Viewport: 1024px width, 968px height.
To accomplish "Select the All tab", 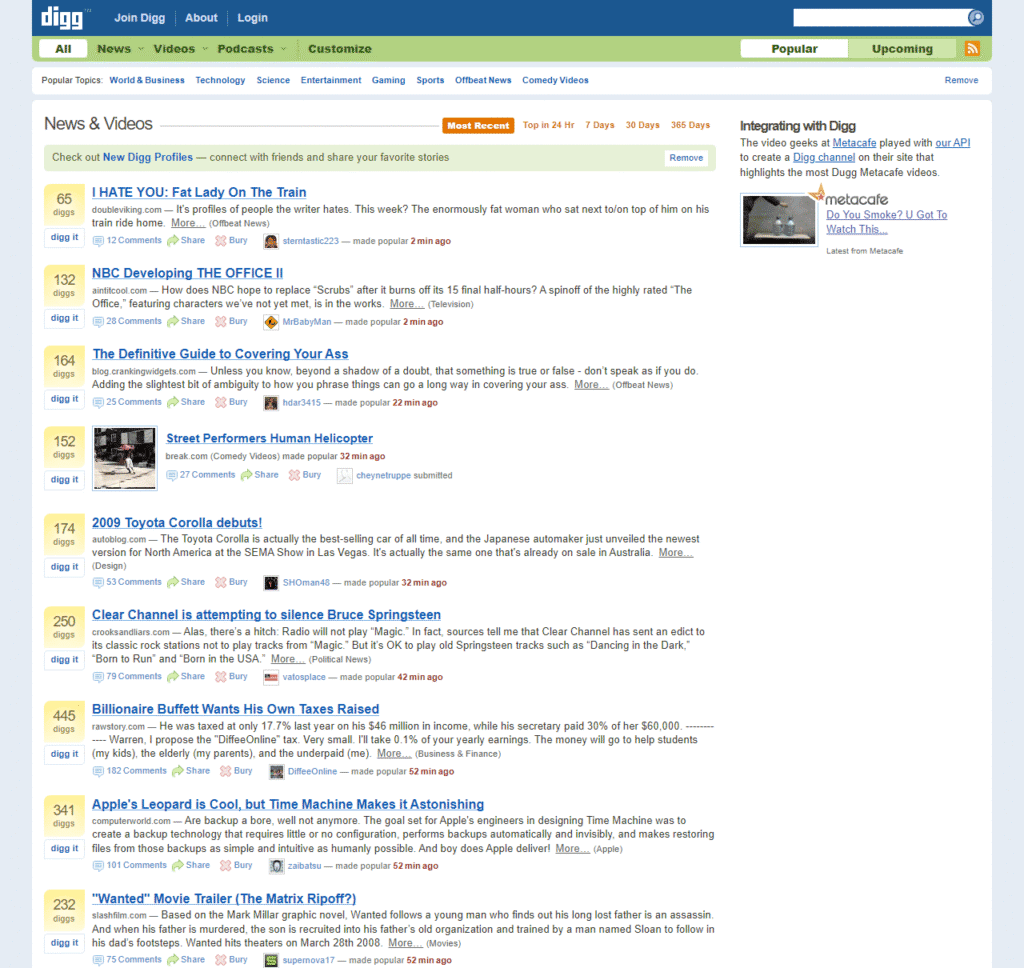I will point(63,48).
